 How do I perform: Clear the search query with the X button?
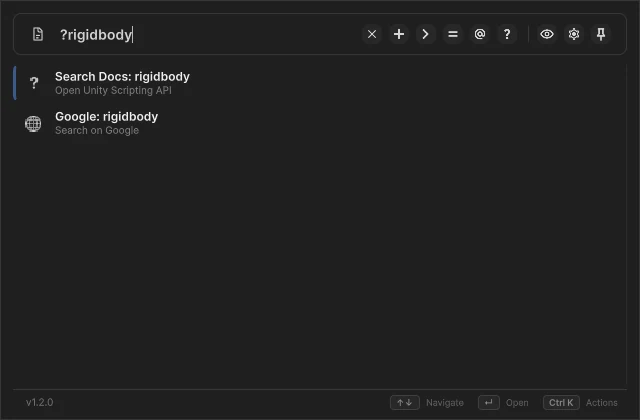(x=372, y=34)
